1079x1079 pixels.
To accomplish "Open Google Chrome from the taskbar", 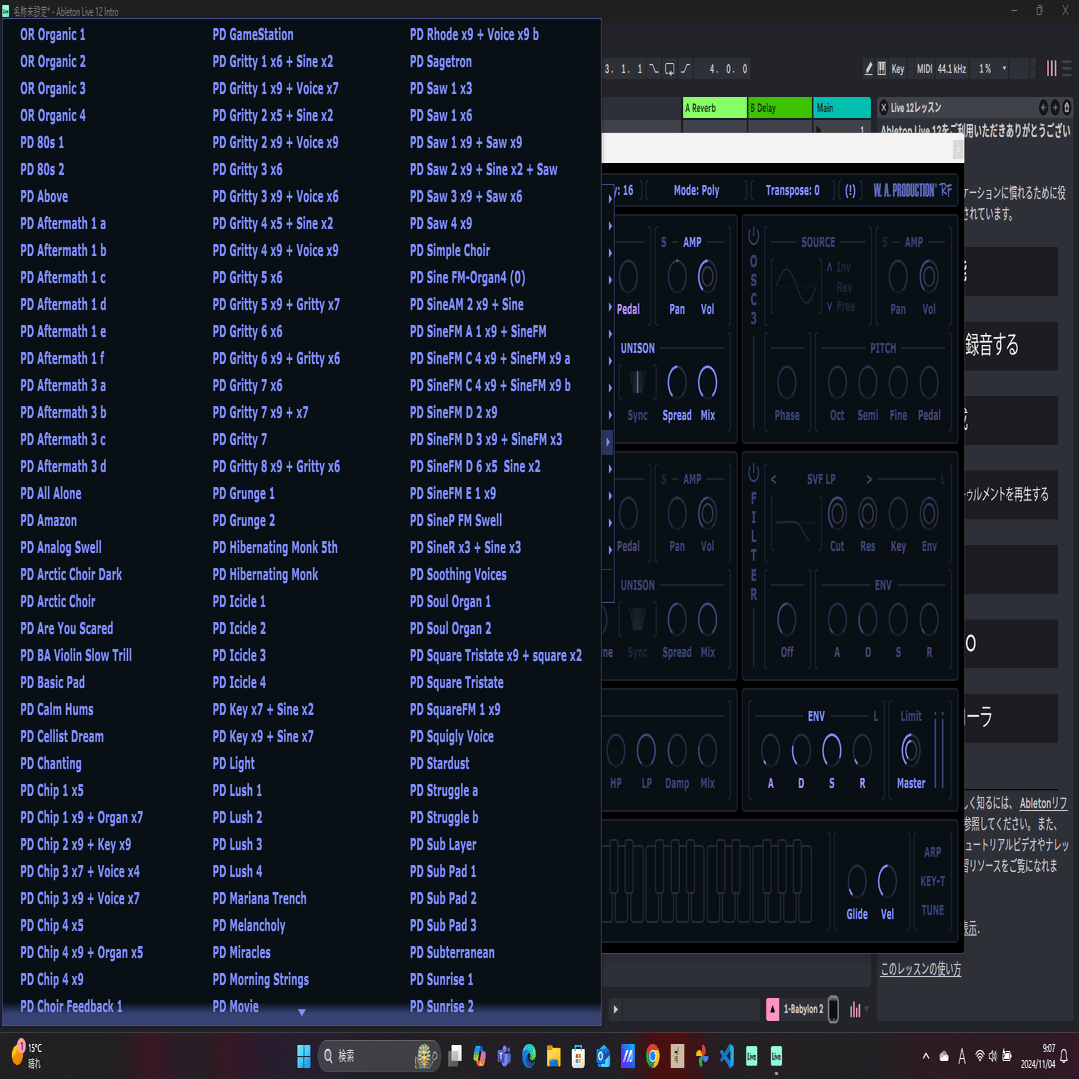I will [x=652, y=1056].
